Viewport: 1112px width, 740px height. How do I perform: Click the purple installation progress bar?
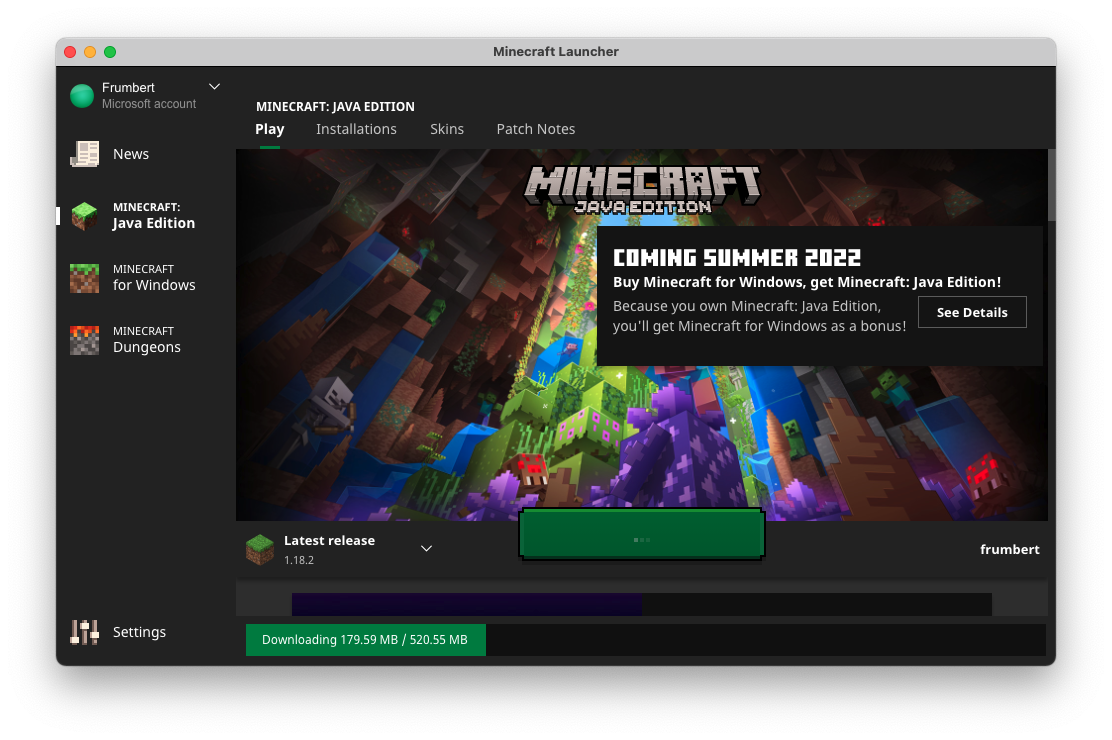(467, 604)
